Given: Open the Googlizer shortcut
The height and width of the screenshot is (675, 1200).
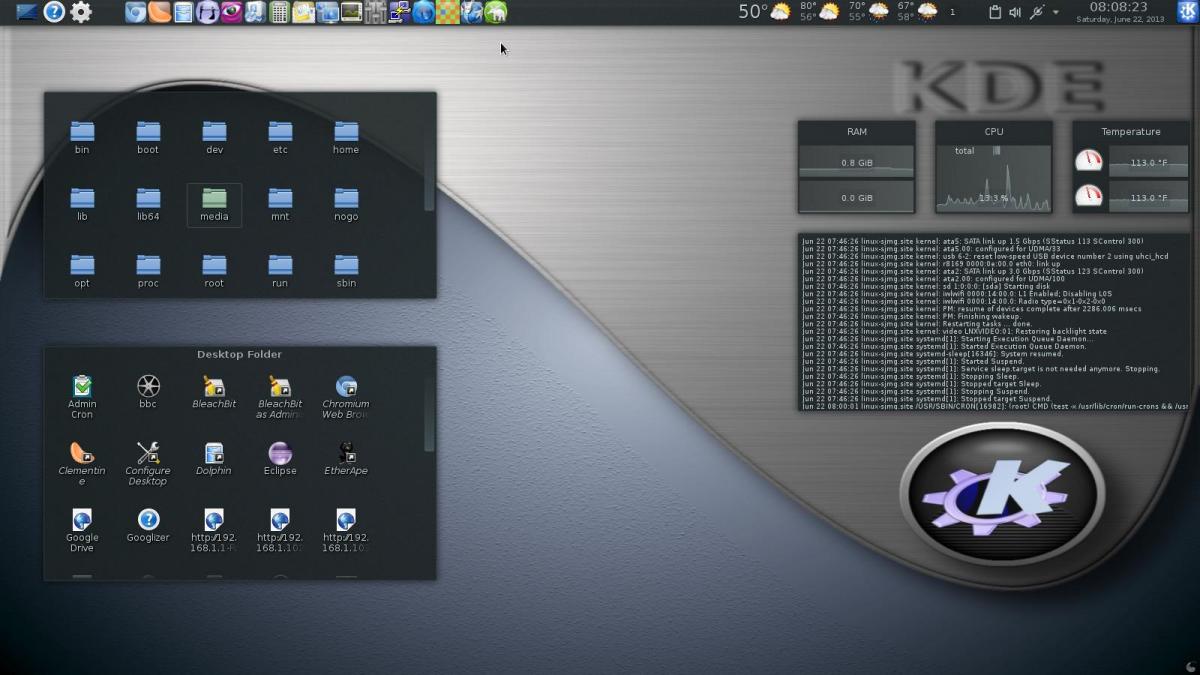Looking at the screenshot, I should click(x=148, y=526).
